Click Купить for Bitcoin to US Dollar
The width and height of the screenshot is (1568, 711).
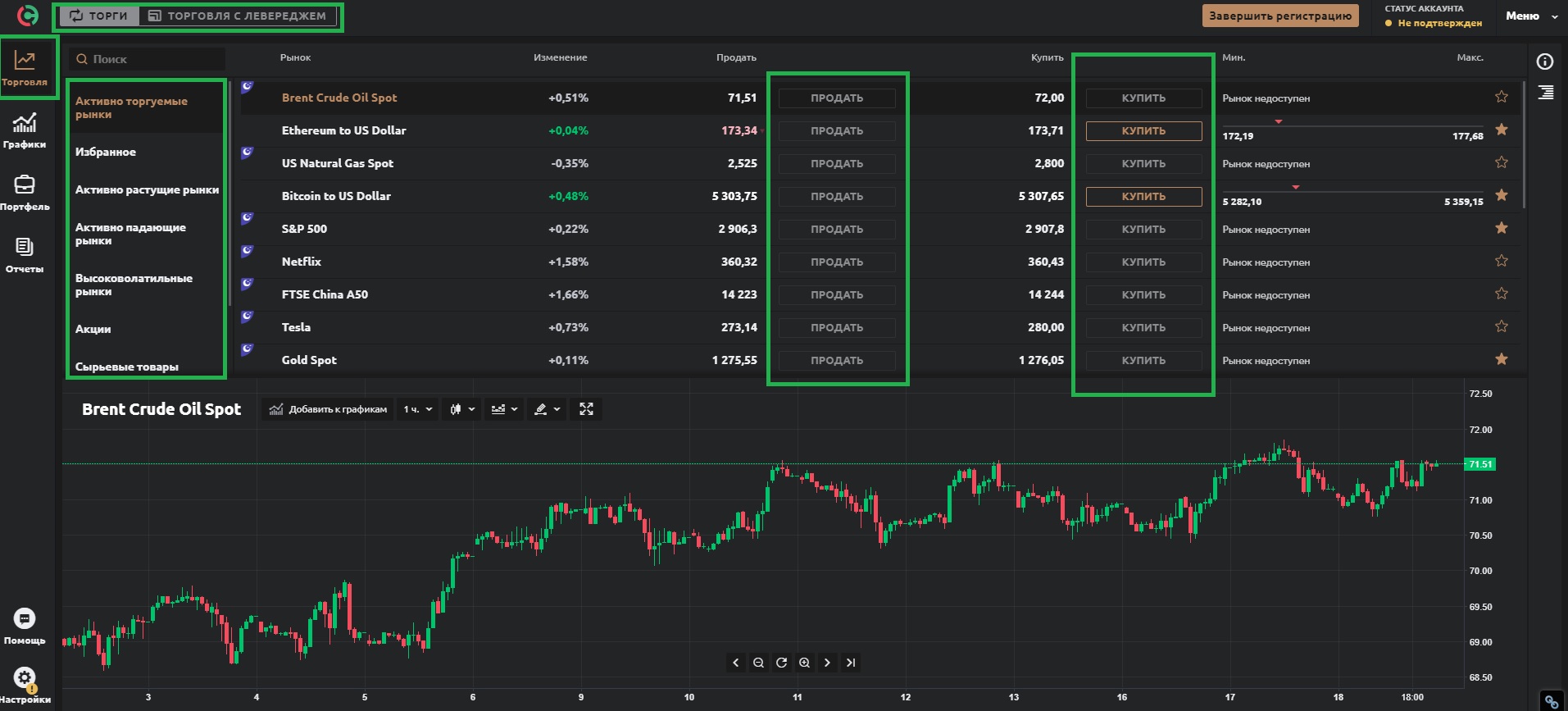[x=1143, y=197]
